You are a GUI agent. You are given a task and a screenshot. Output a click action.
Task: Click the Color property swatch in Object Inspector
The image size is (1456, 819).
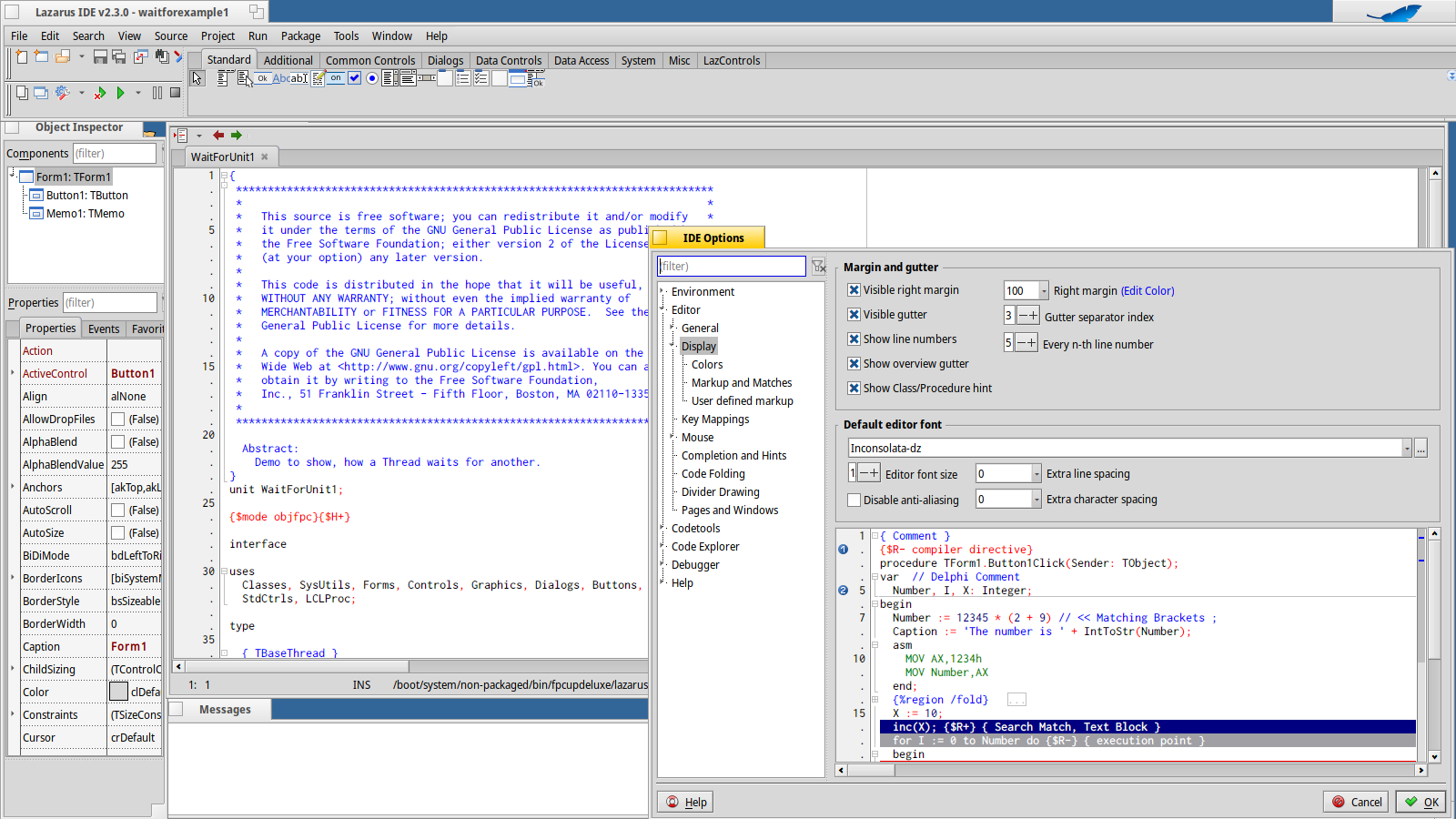118,693
